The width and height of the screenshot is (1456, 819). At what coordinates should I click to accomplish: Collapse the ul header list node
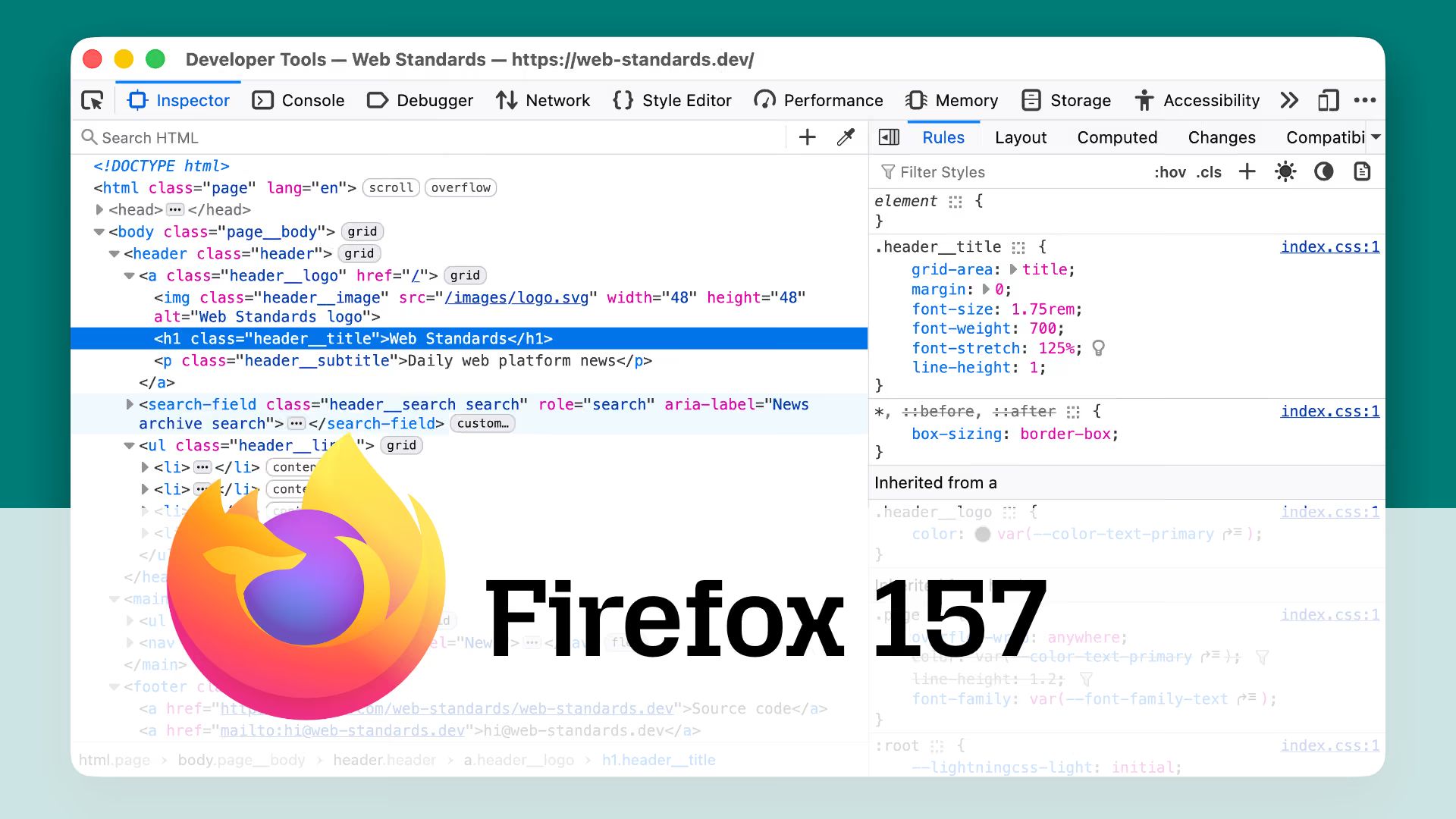pyautogui.click(x=129, y=445)
